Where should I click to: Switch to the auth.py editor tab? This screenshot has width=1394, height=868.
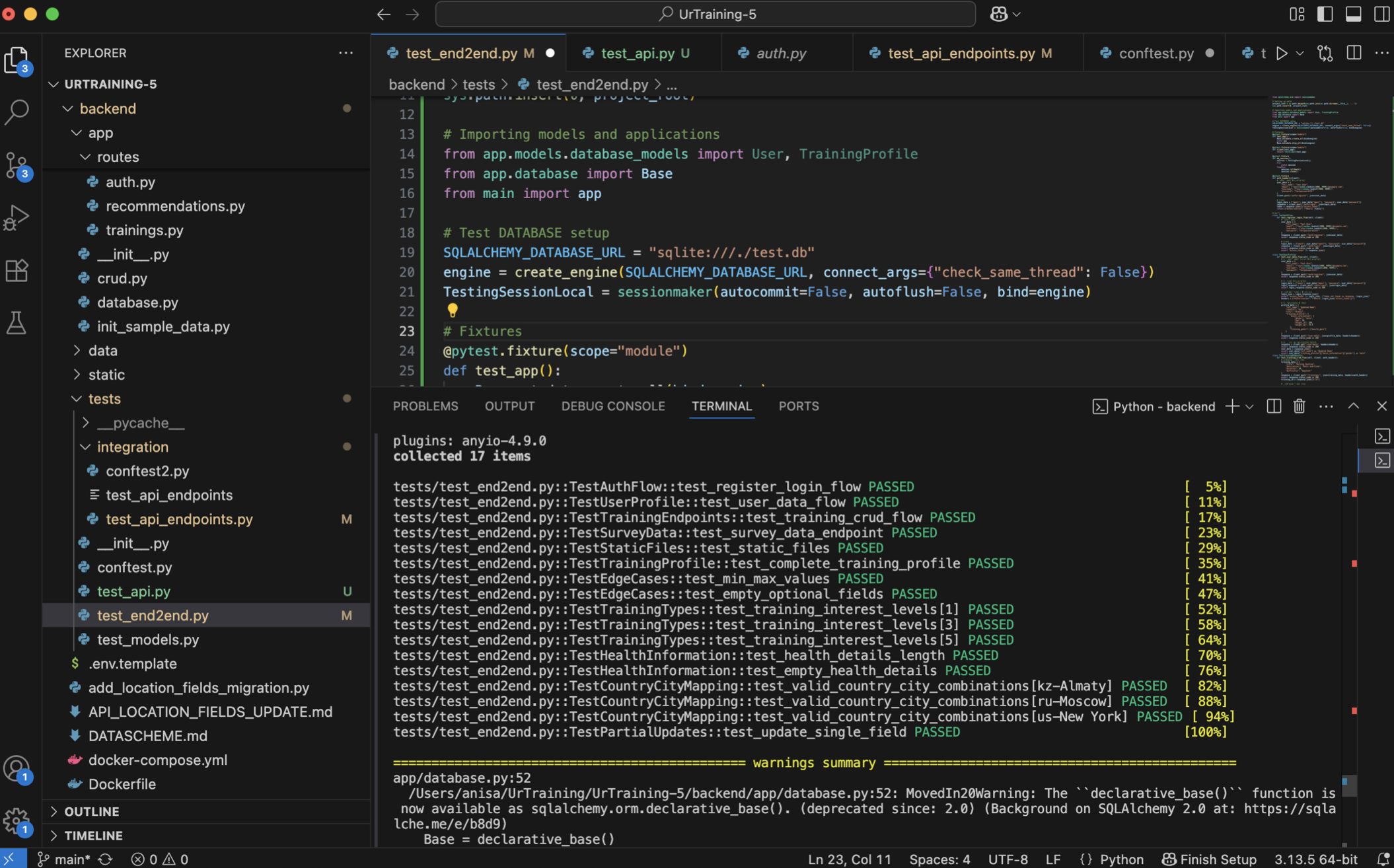(781, 54)
